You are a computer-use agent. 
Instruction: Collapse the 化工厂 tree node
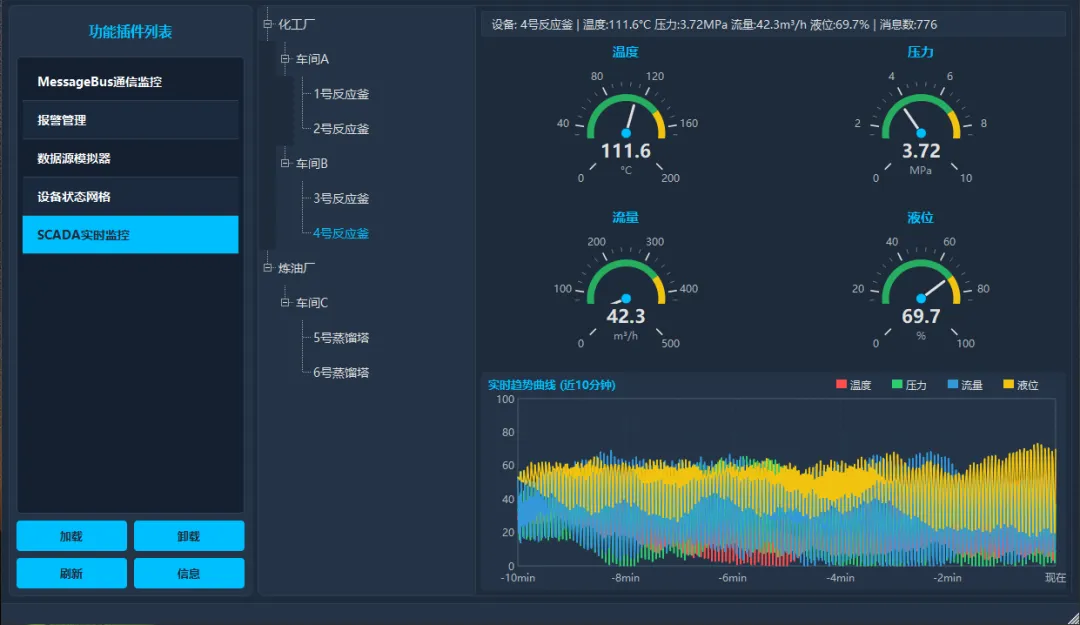click(268, 24)
